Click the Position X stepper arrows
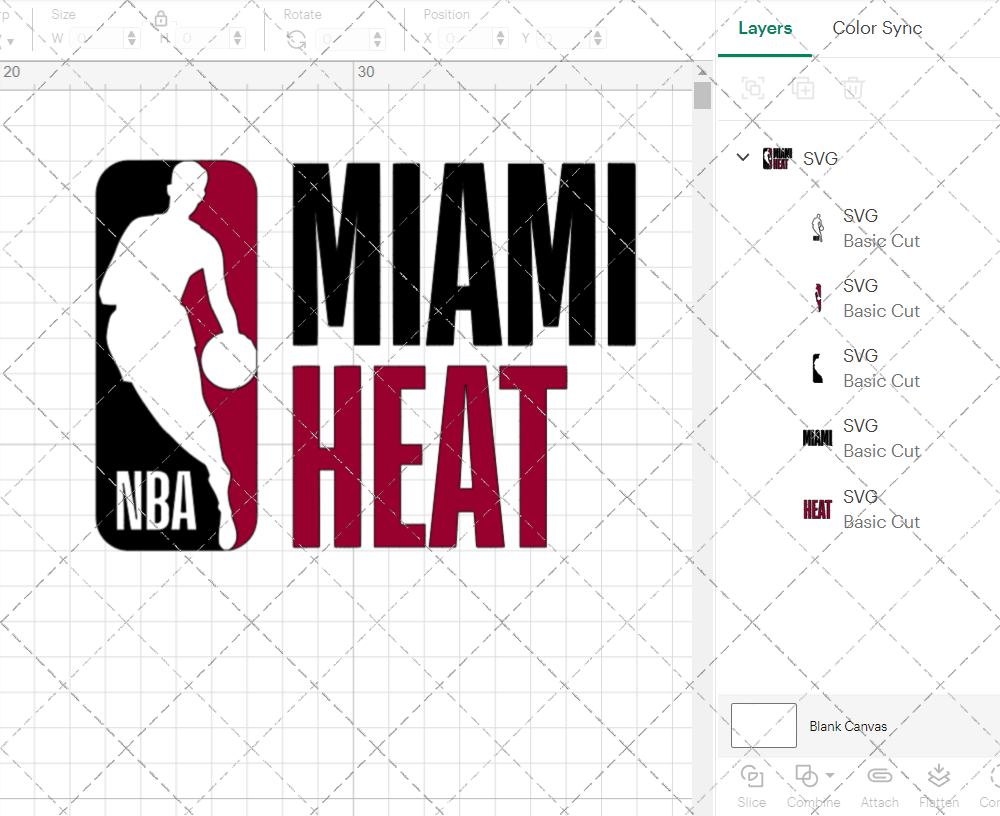This screenshot has width=1000, height=816. [x=501, y=39]
